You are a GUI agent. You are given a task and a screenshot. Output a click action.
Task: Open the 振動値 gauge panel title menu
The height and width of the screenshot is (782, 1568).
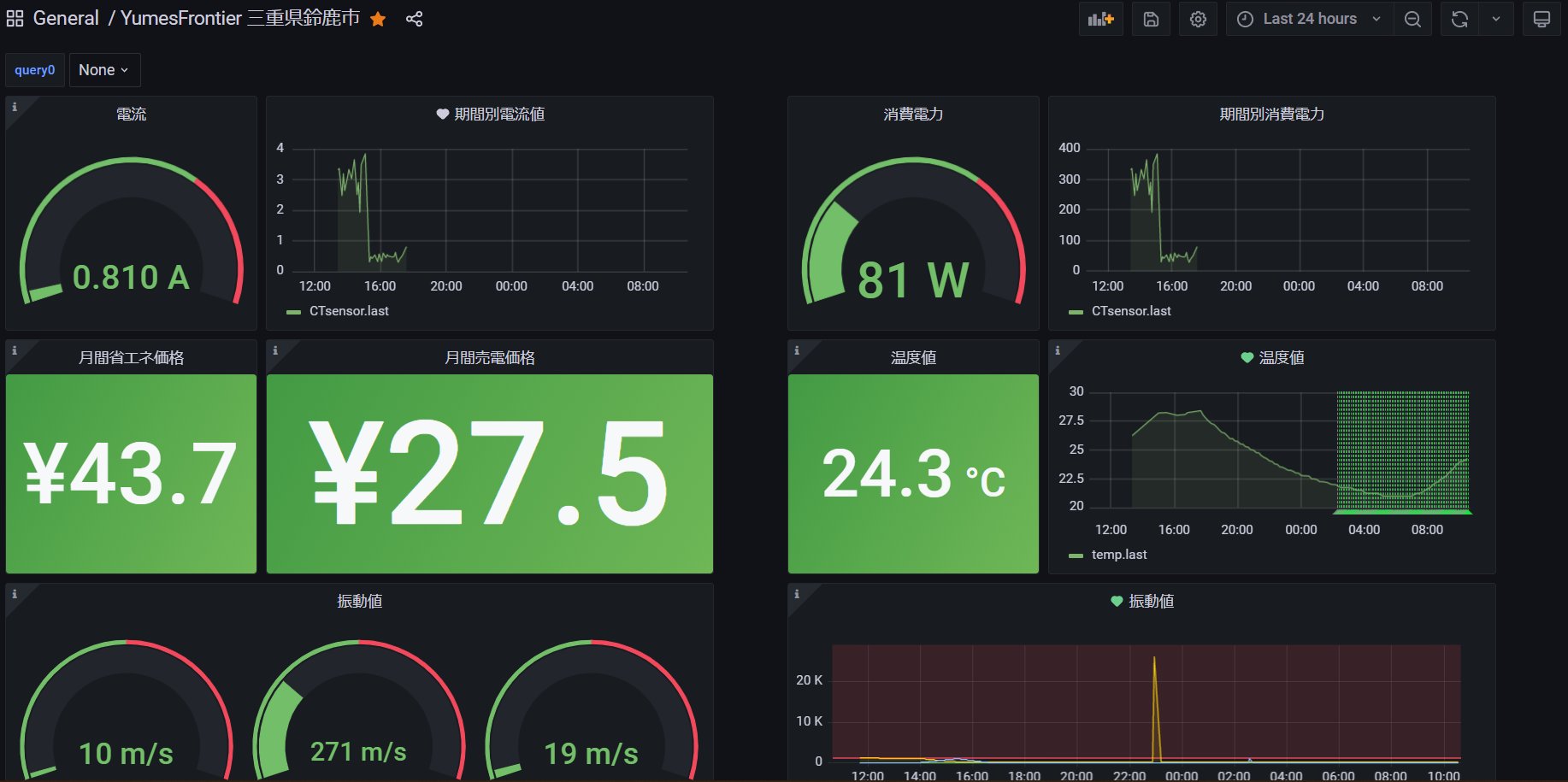pyautogui.click(x=360, y=601)
